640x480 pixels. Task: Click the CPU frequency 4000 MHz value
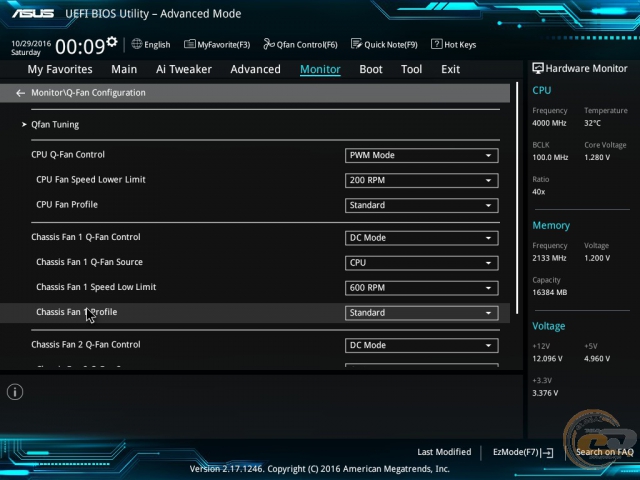click(549, 123)
